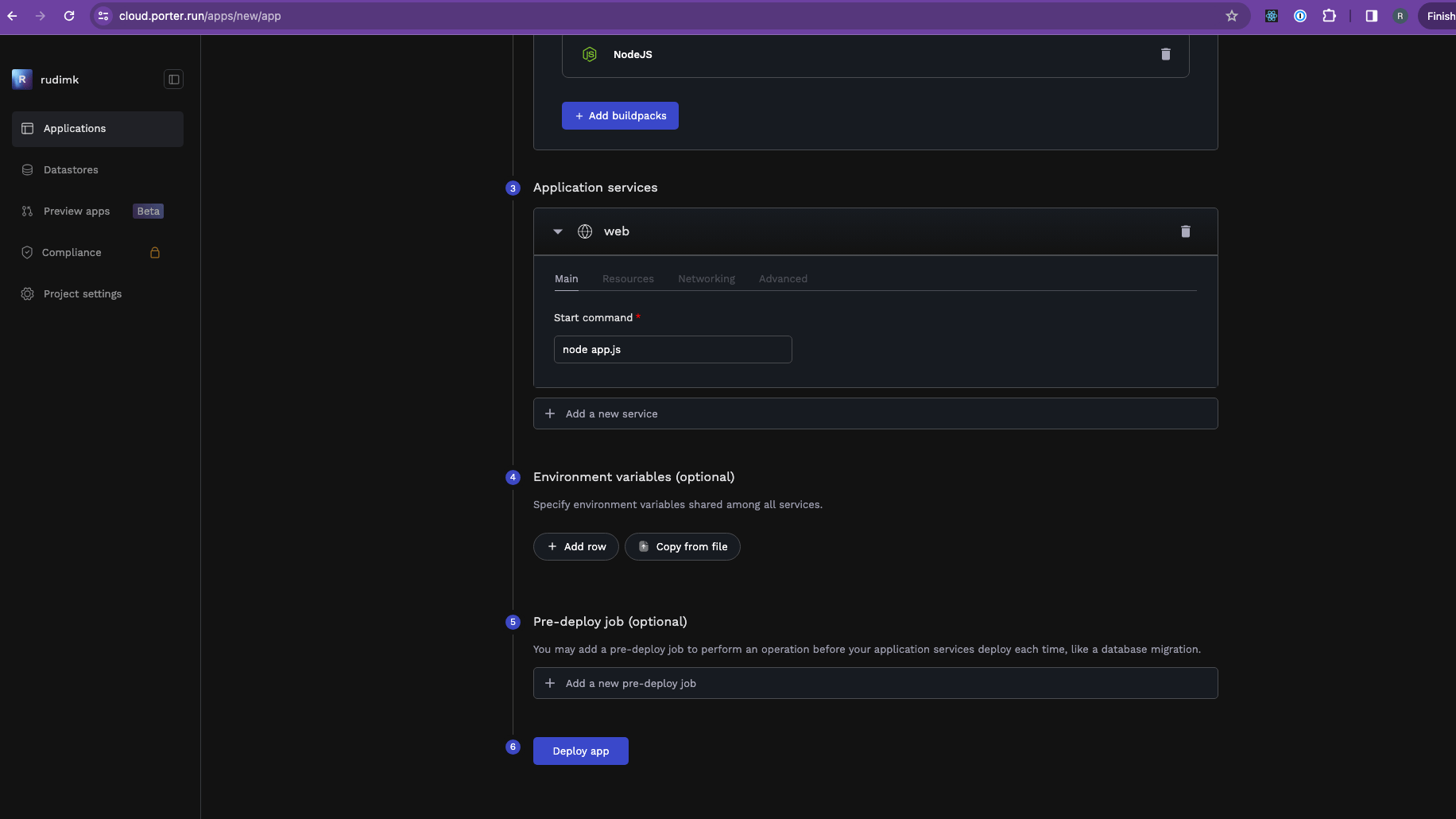Click Add a new pre-deploy job

pos(876,683)
